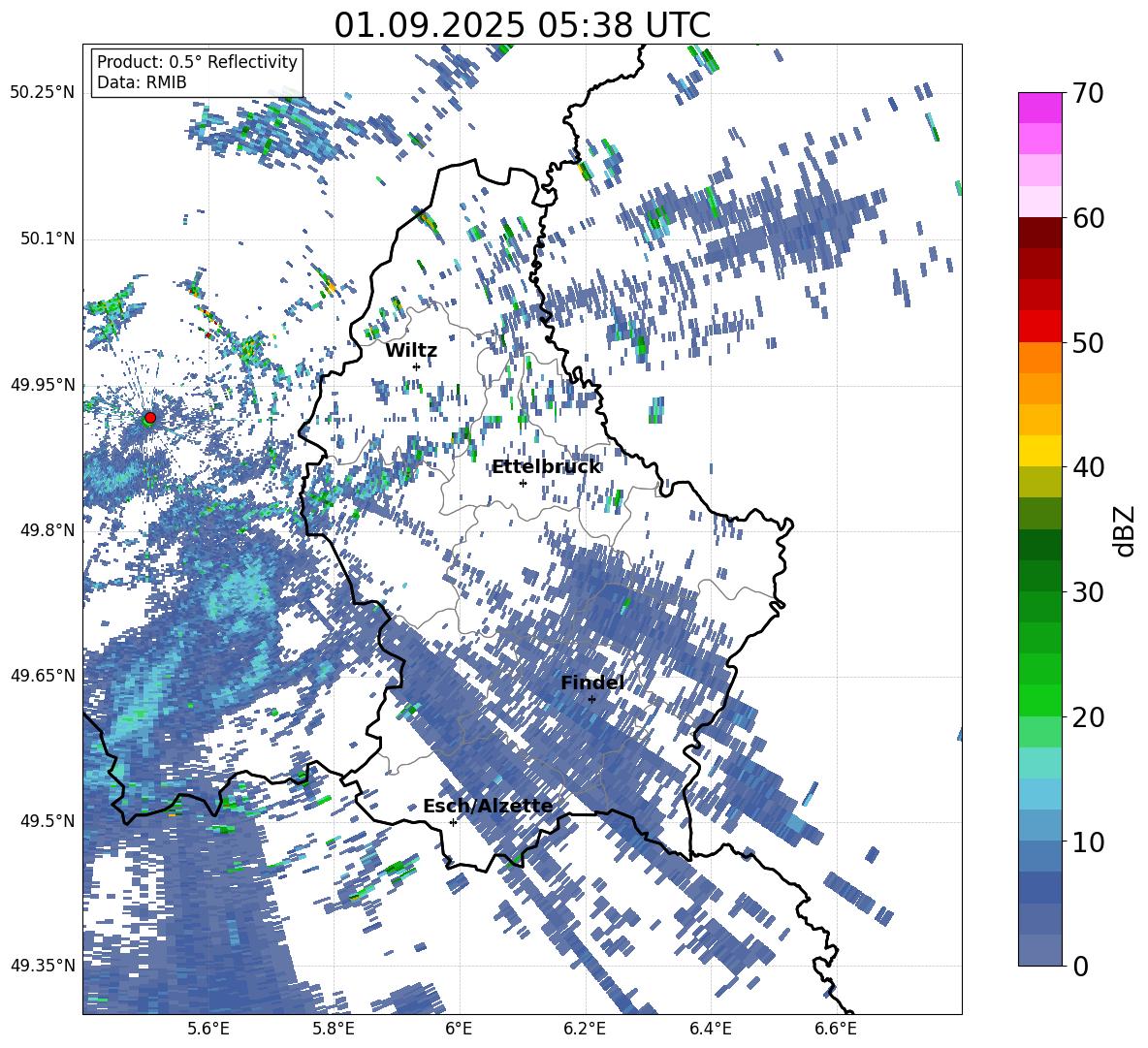1148x1048 pixels.
Task: Click the 'Product: 0.5° Reflectivity' text
Action: click(x=197, y=61)
